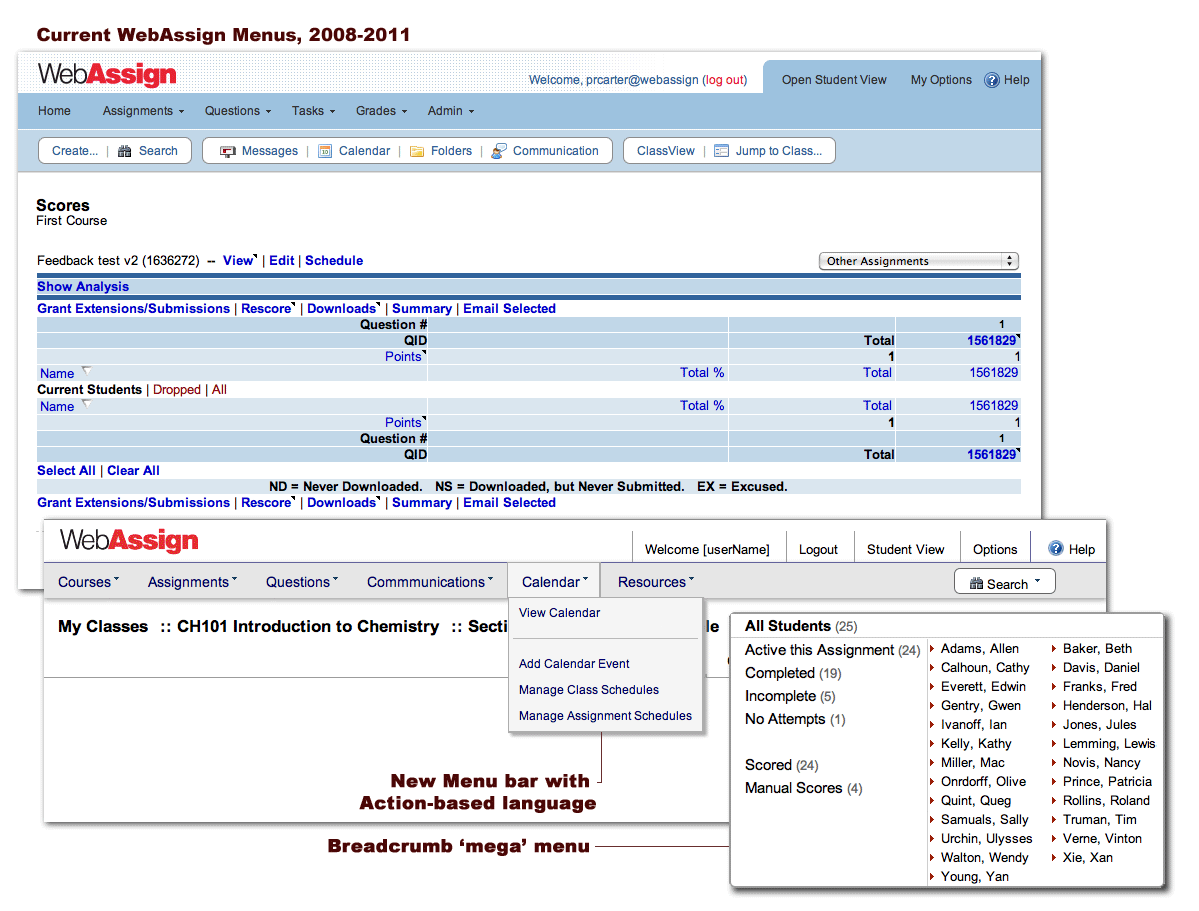Click the upper Total % column header
Viewport: 1199px width, 911px height.
[x=702, y=373]
